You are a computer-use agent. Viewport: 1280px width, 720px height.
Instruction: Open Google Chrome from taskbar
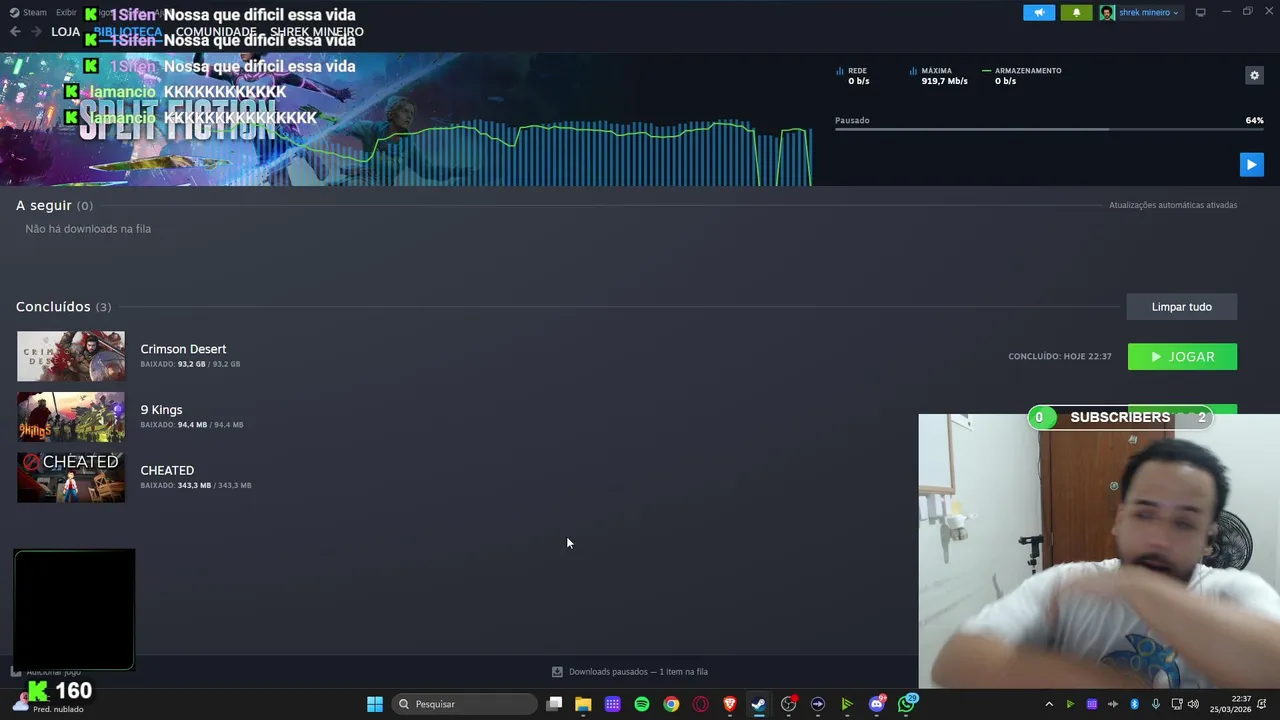pos(671,704)
